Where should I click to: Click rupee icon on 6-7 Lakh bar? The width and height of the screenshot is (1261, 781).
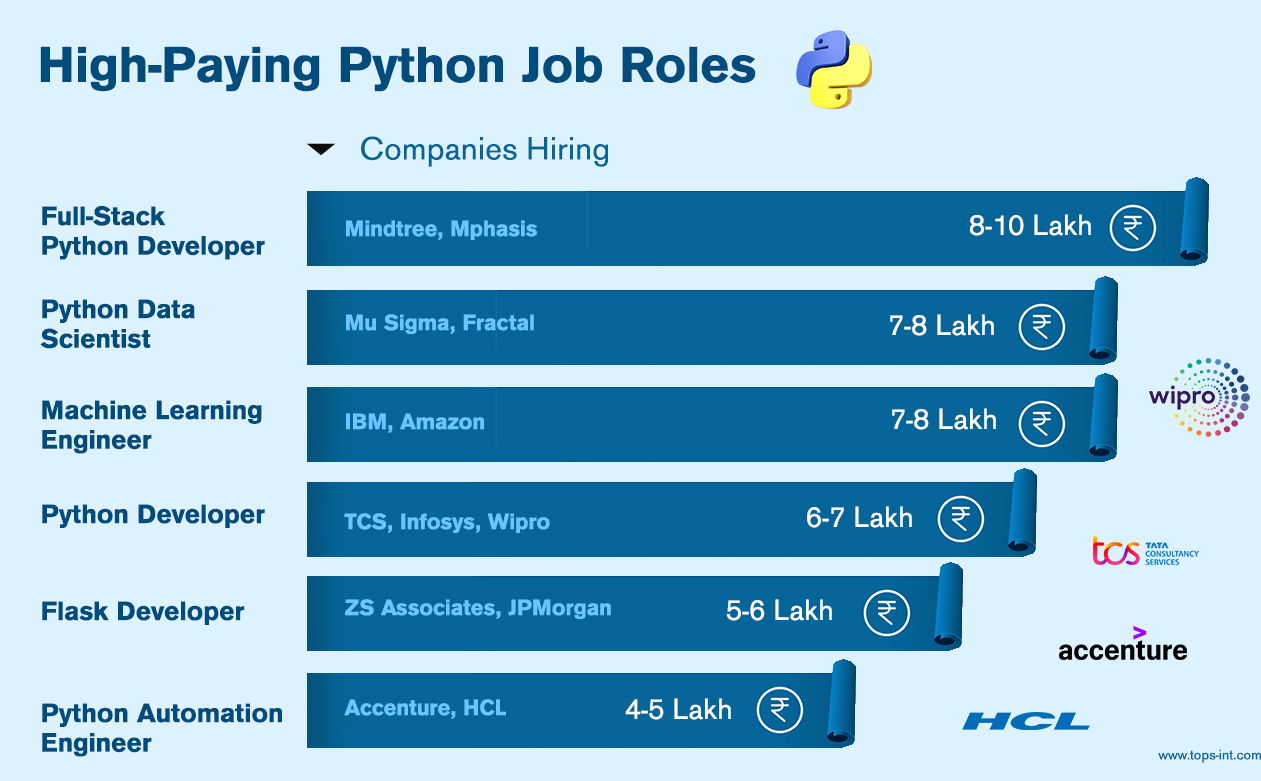[x=961, y=519]
